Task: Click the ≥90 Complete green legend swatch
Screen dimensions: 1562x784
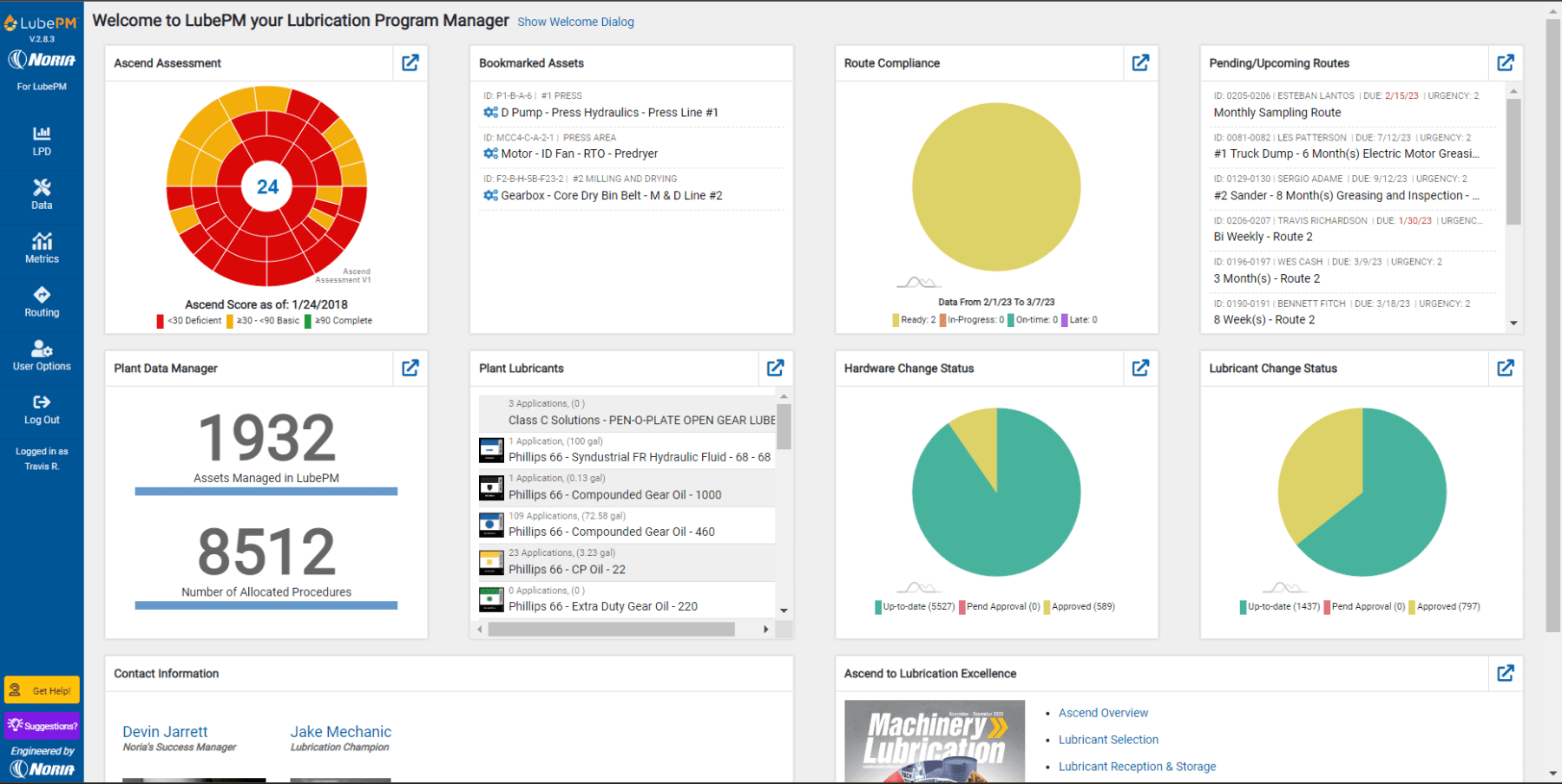Action: (308, 321)
